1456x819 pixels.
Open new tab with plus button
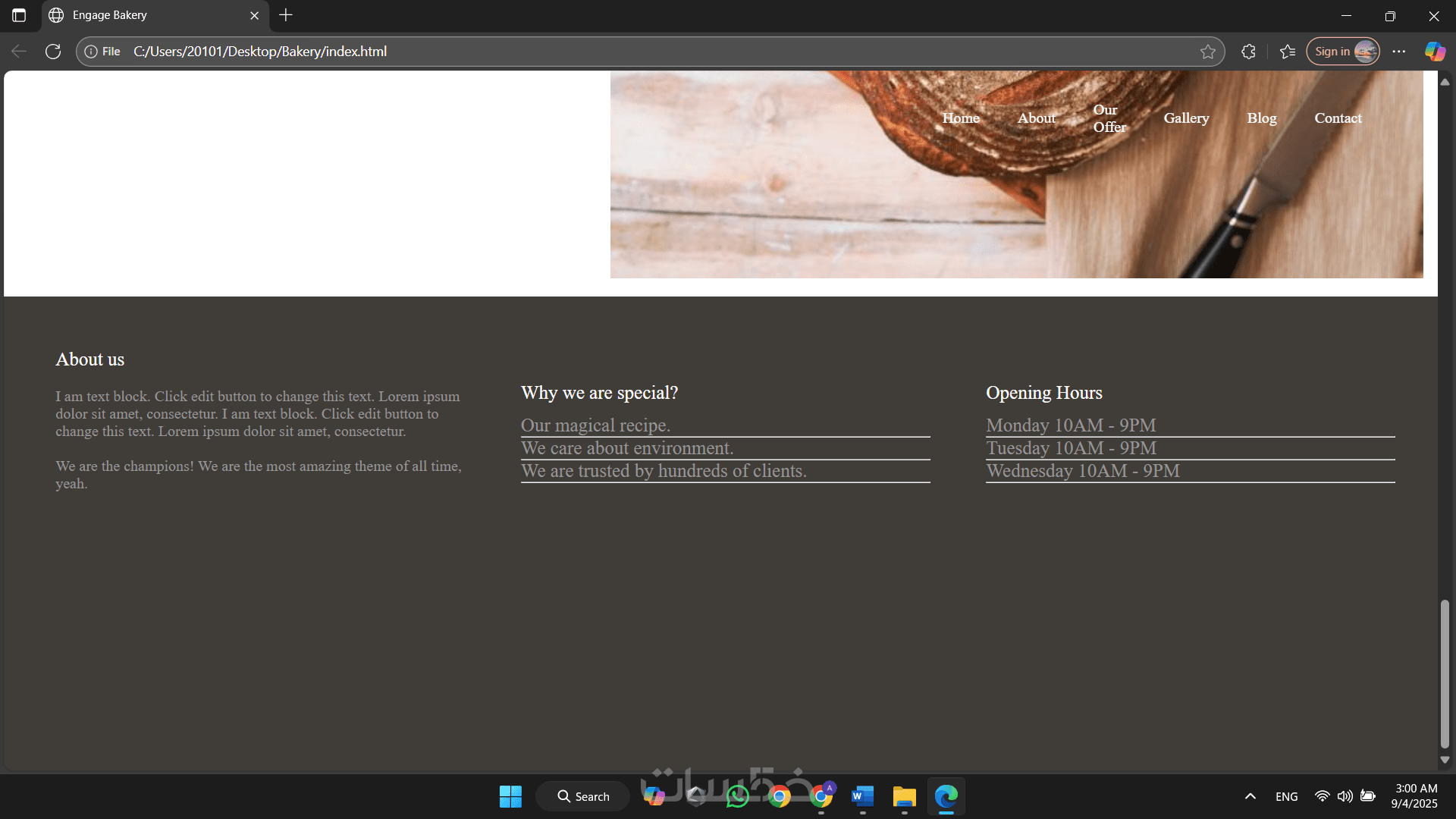[286, 15]
